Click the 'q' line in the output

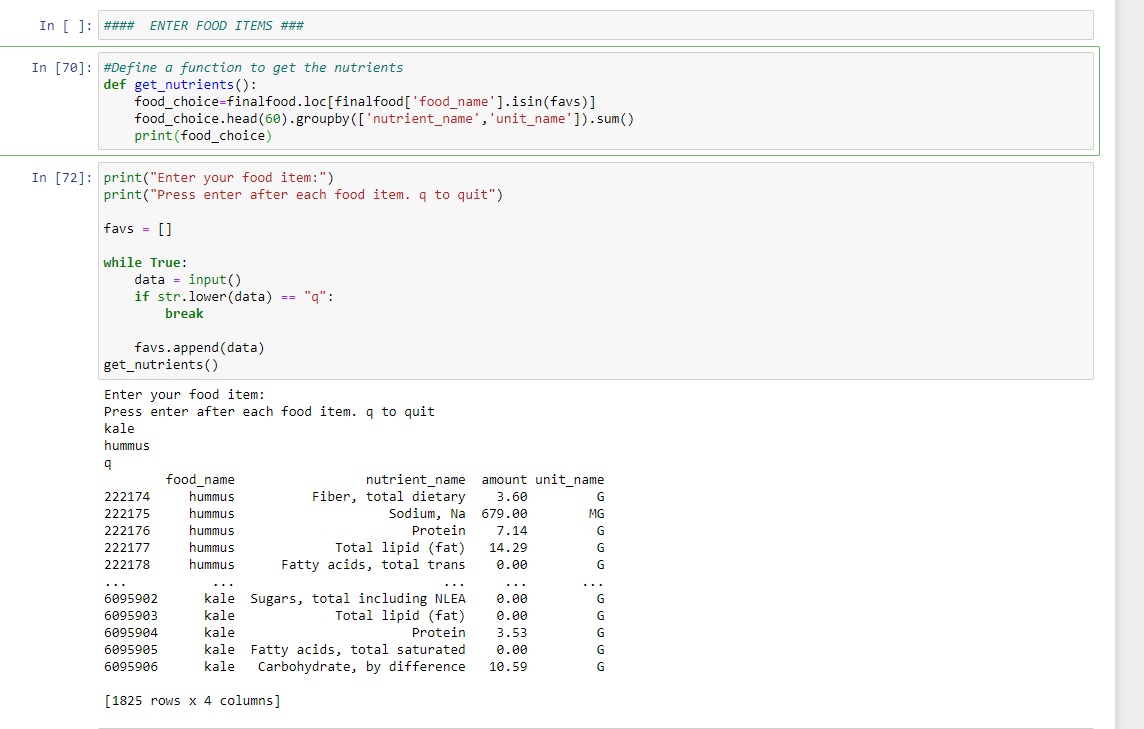coord(106,462)
